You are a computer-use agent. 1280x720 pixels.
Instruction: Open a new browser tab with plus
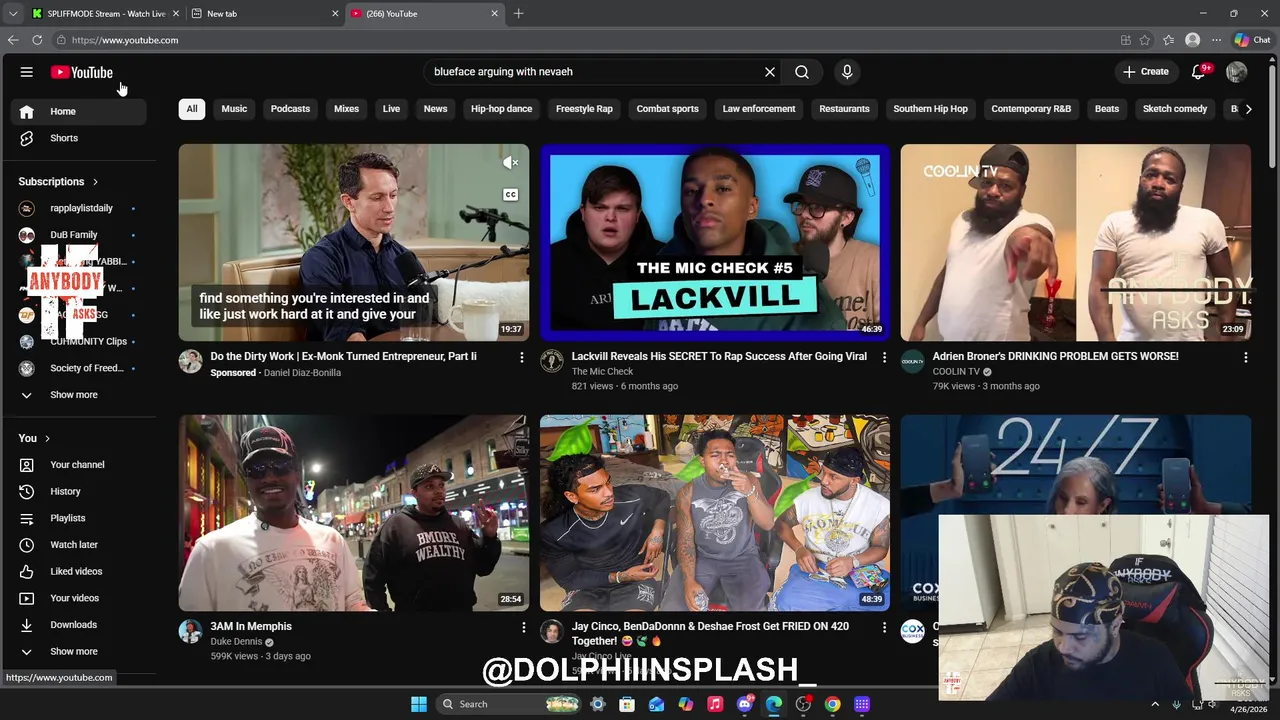[x=518, y=14]
